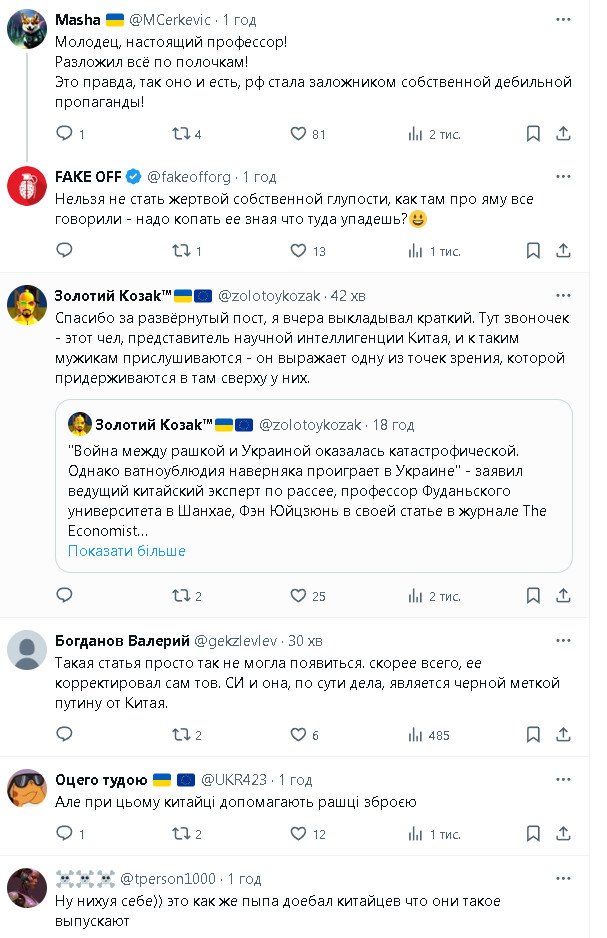
Task: Reply to Оцего тудою's comment
Action: coord(64,834)
